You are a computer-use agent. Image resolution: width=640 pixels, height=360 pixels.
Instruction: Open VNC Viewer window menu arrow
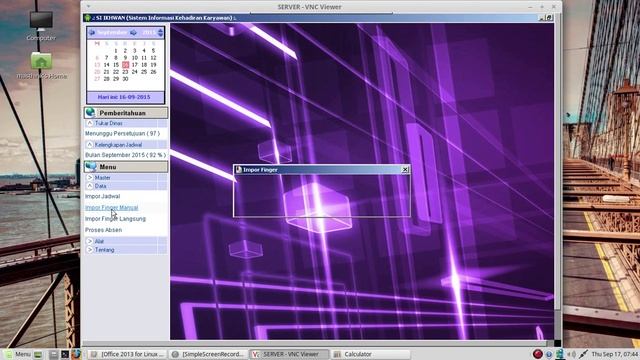[x=89, y=7]
